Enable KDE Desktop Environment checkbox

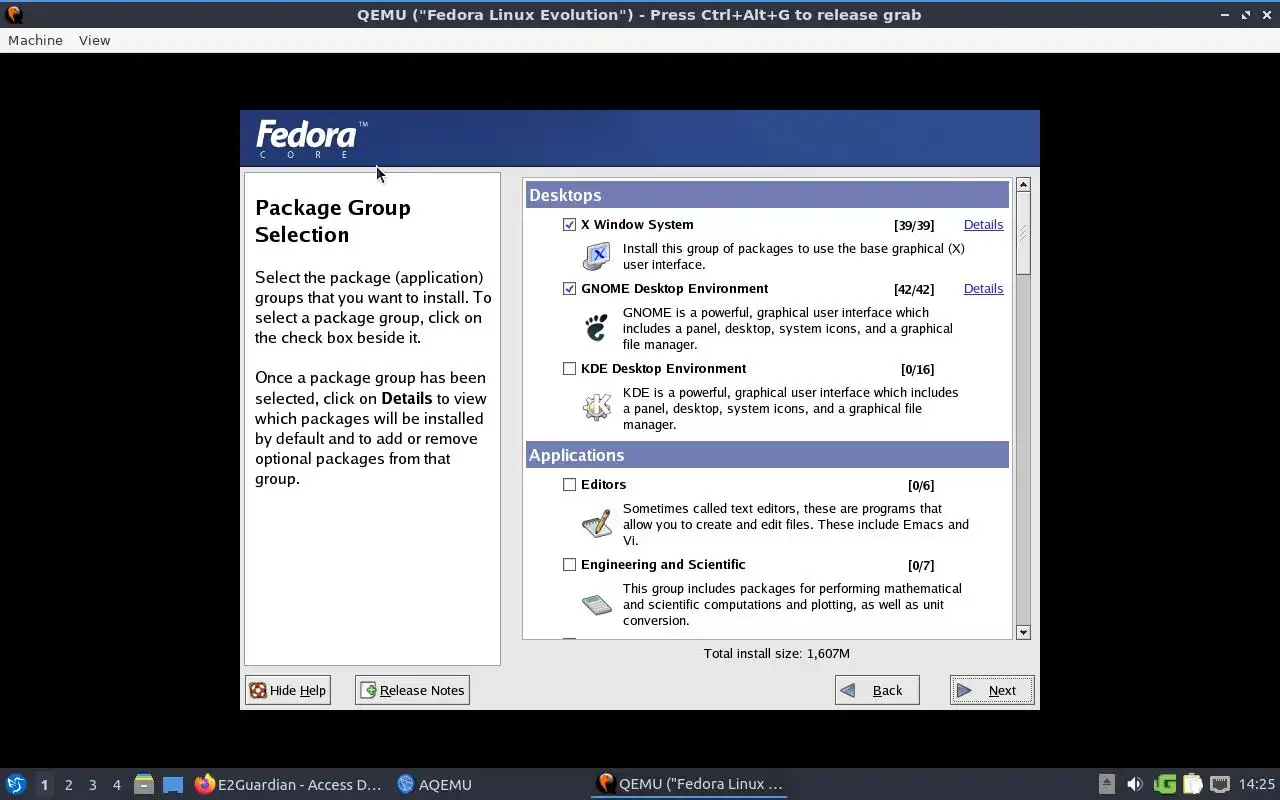(x=569, y=369)
